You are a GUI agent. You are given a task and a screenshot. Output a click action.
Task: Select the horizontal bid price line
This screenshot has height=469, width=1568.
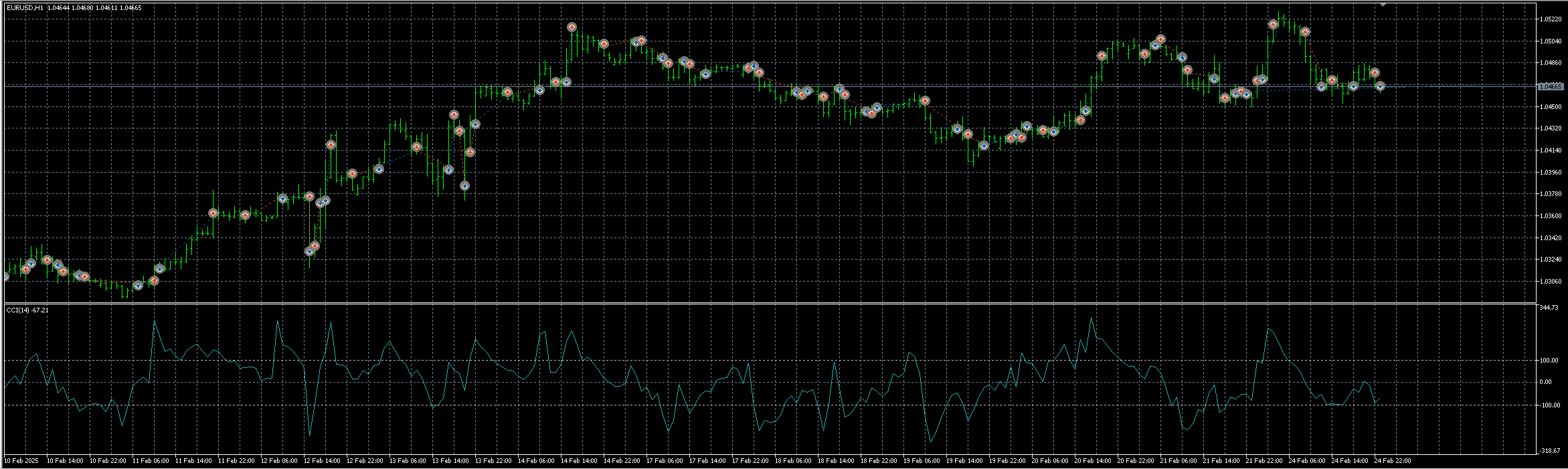[768, 86]
